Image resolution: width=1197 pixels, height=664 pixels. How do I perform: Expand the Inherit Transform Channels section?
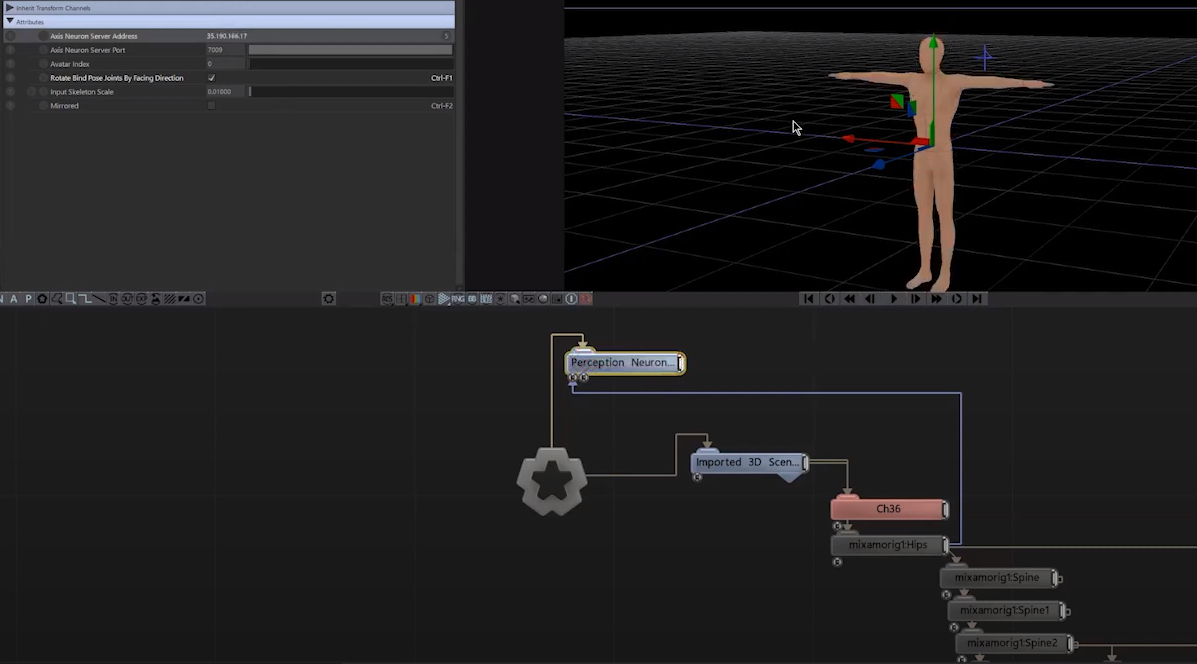10,8
